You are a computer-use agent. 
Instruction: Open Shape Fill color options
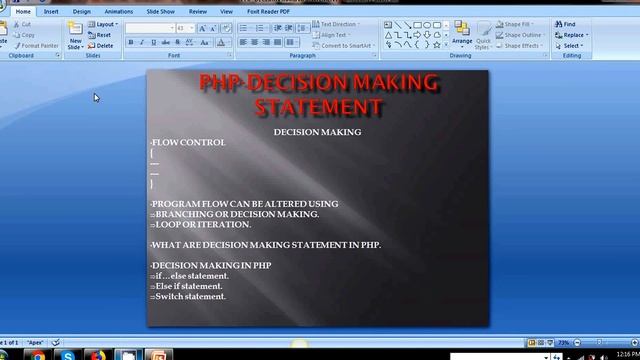click(x=516, y=24)
